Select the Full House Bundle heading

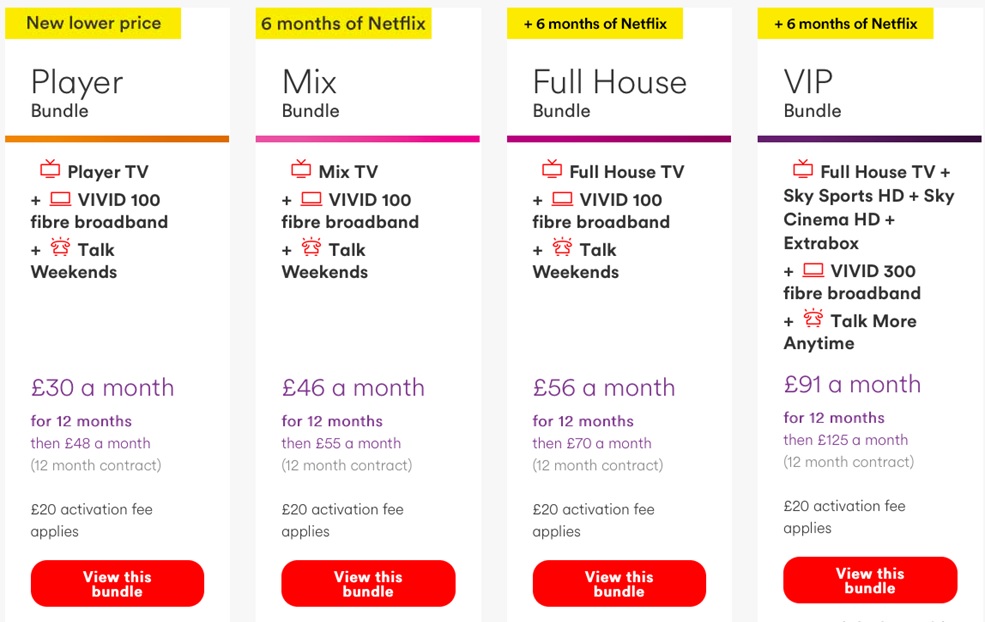(x=609, y=93)
